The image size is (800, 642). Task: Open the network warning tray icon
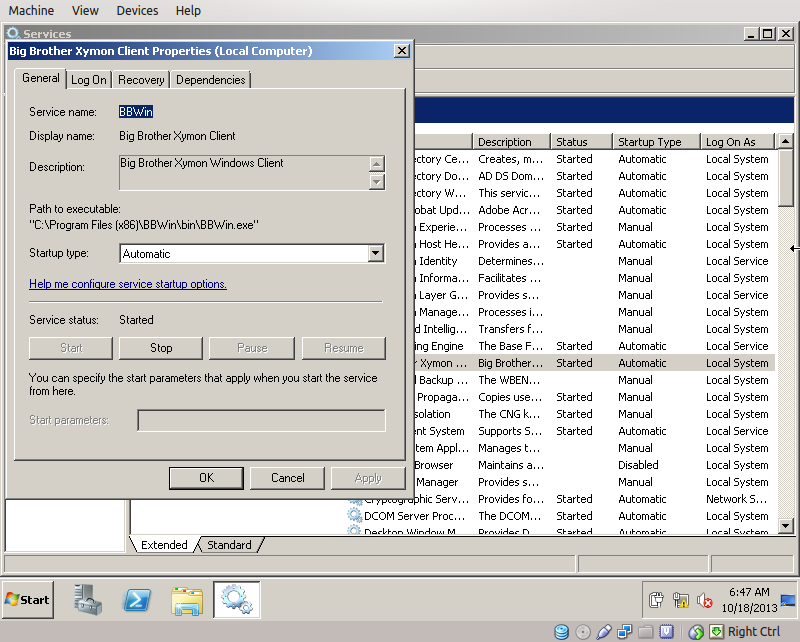click(x=681, y=600)
